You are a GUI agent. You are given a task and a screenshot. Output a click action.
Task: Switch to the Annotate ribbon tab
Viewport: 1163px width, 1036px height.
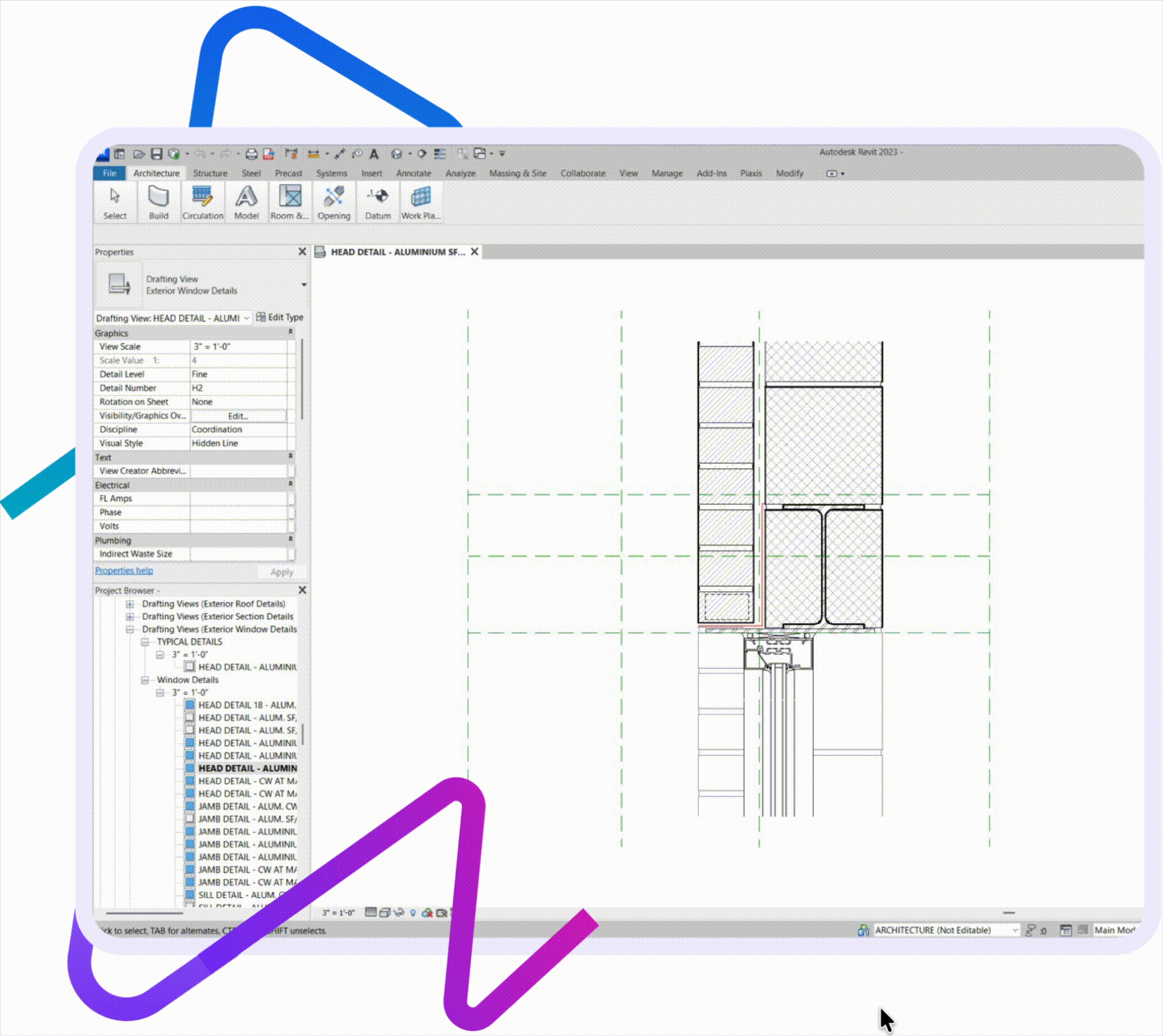coord(413,173)
